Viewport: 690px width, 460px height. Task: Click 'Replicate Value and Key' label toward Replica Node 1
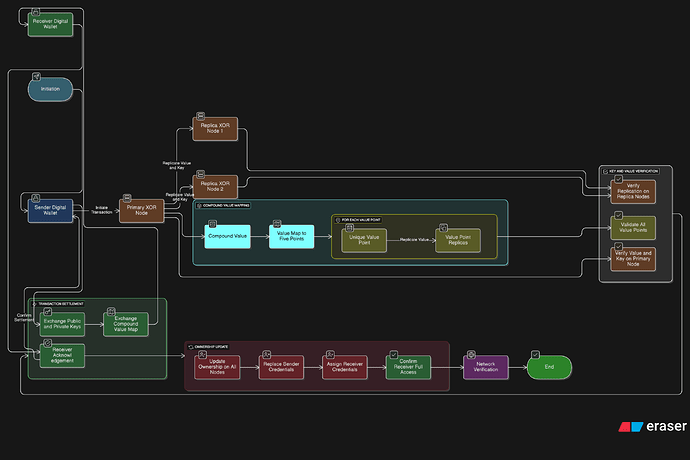coord(176,166)
